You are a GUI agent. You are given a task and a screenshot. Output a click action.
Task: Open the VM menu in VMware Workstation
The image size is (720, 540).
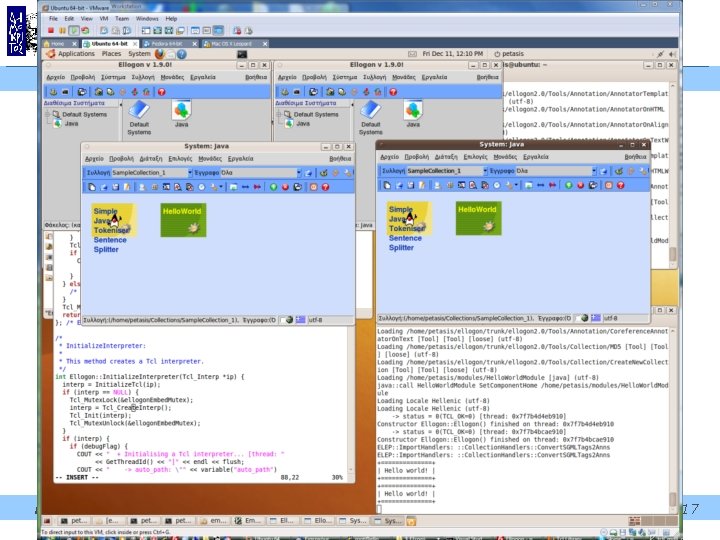coord(104,19)
